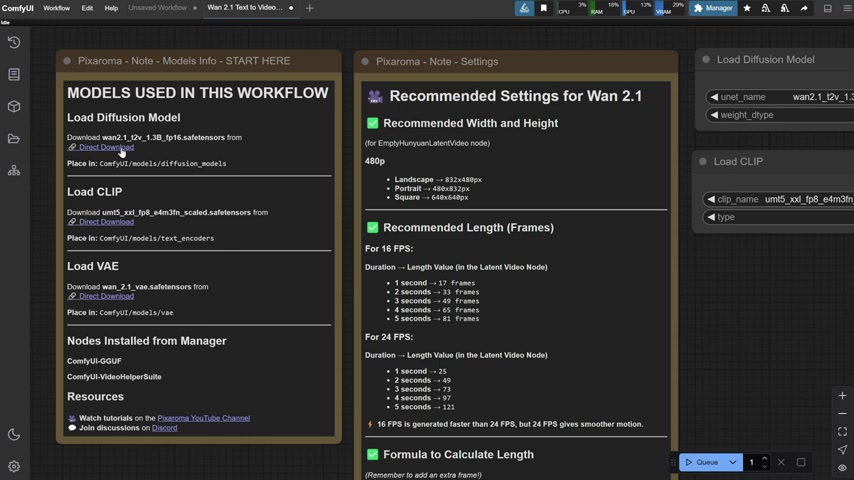This screenshot has width=854, height=480.
Task: Open Settings via the gear icon
Action: (14, 466)
